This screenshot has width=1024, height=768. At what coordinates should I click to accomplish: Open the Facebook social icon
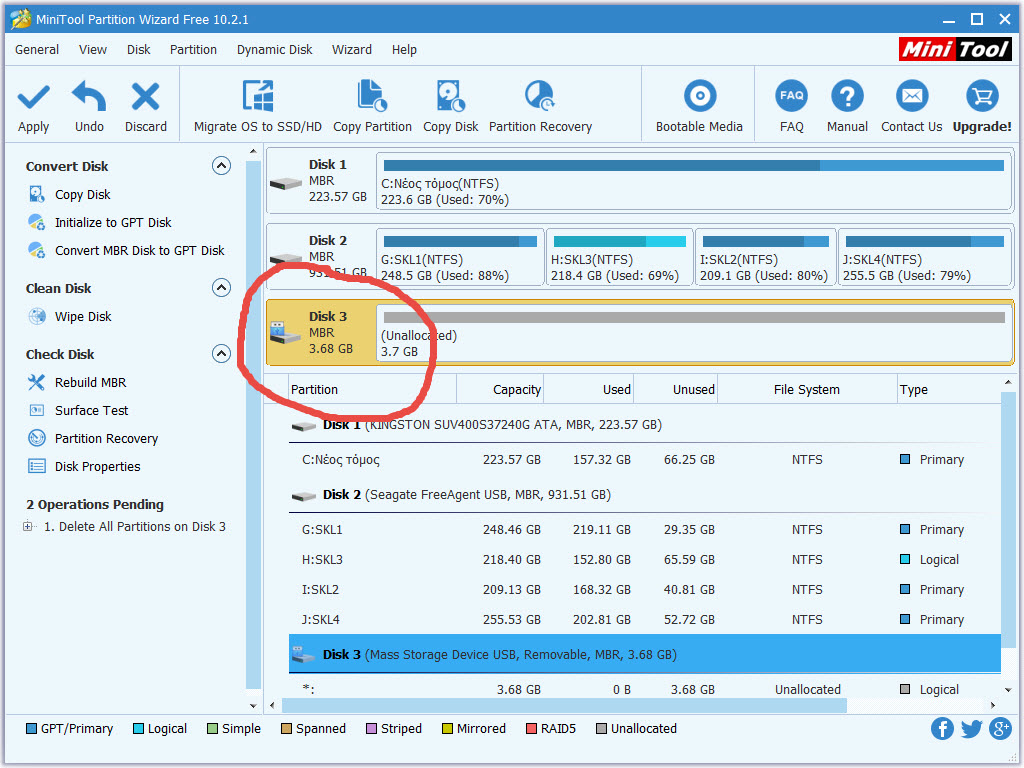[942, 729]
